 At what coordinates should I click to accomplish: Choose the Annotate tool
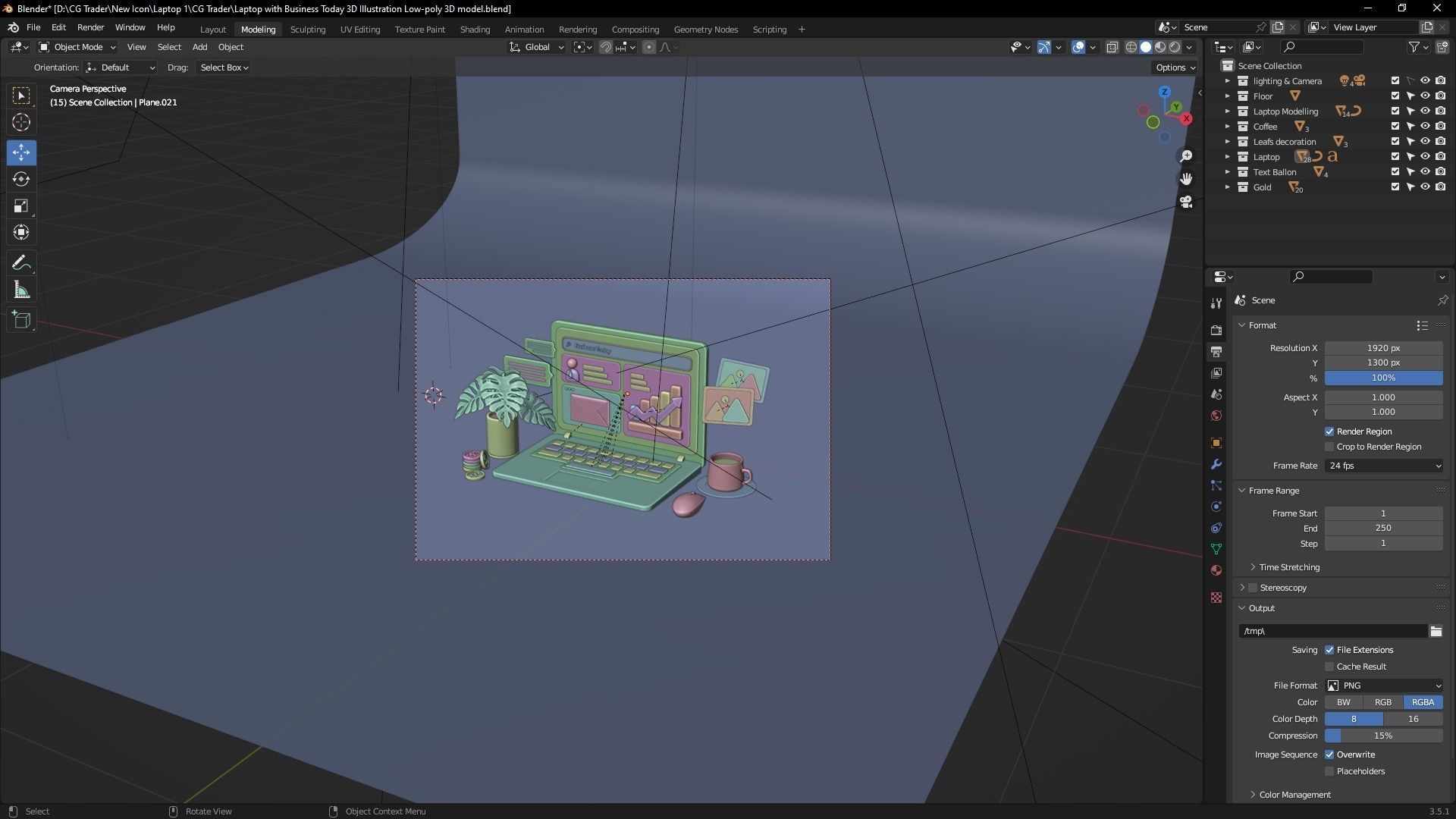(x=21, y=263)
